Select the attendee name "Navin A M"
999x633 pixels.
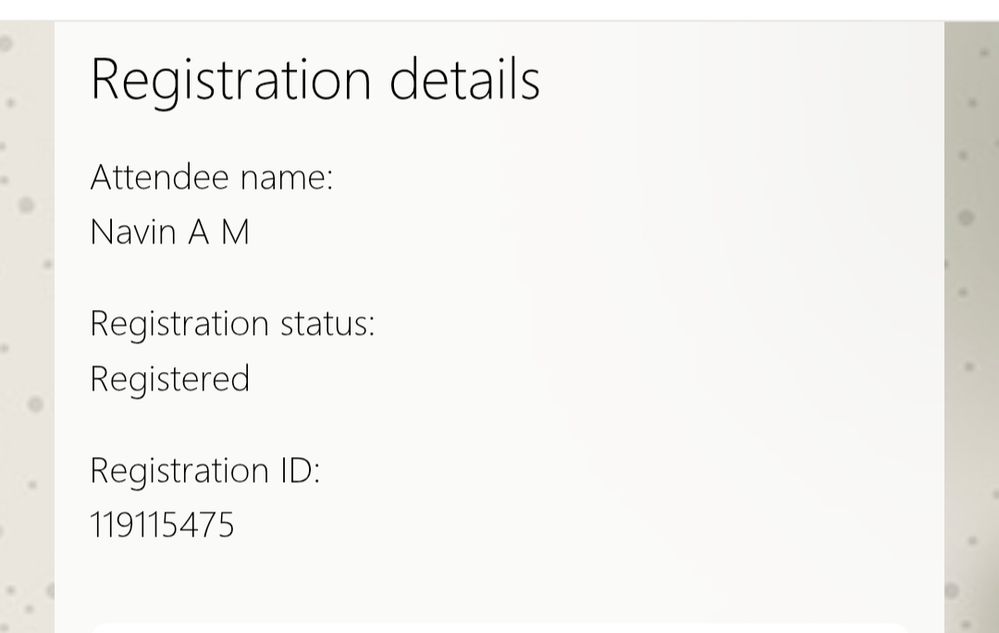click(169, 232)
